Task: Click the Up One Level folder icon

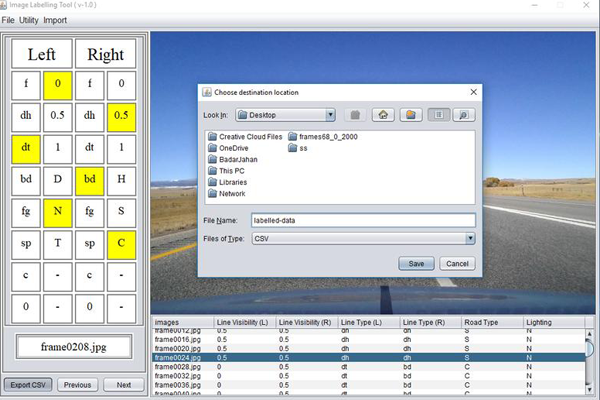Action: pos(355,115)
